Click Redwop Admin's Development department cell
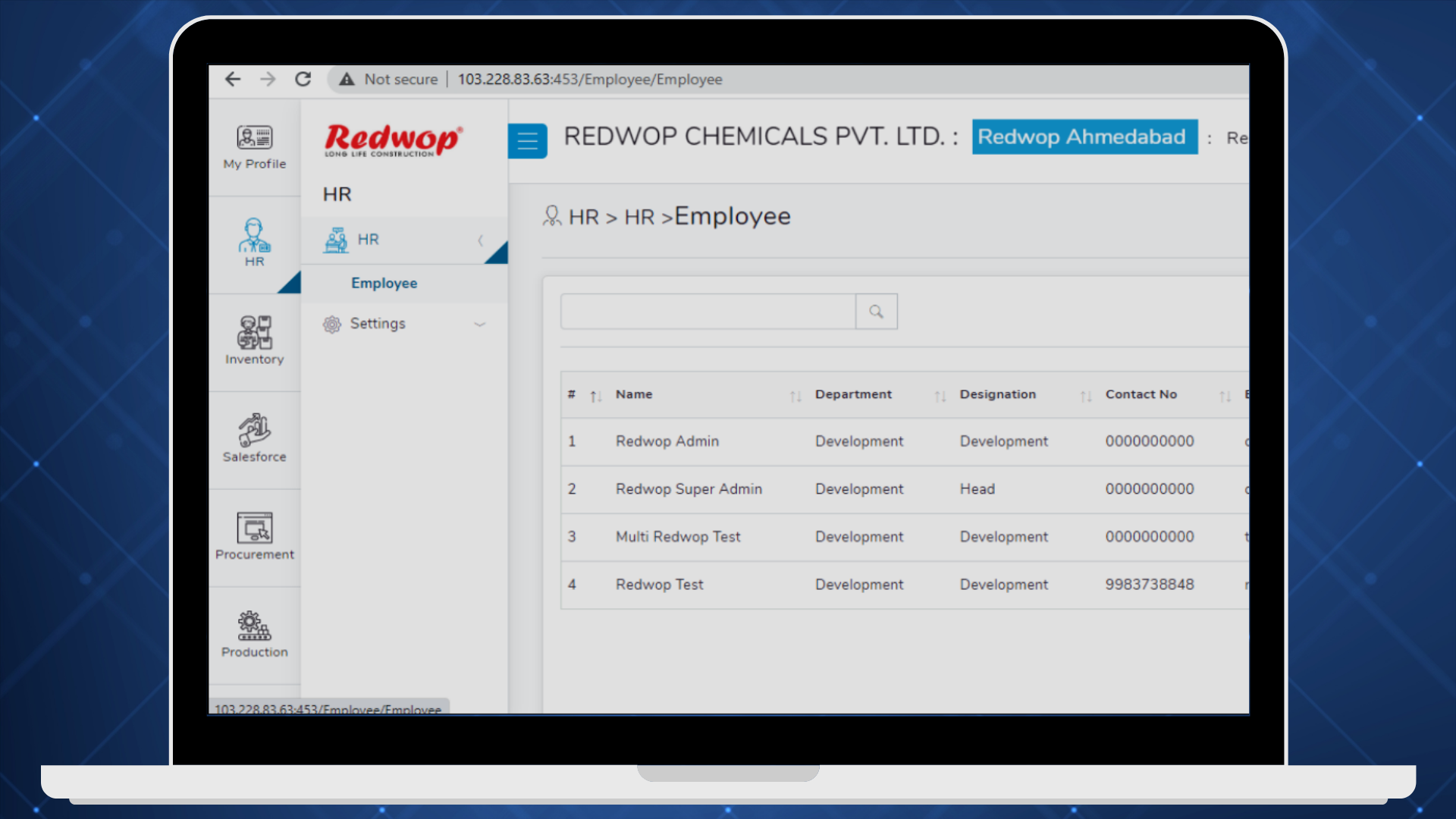 click(859, 441)
